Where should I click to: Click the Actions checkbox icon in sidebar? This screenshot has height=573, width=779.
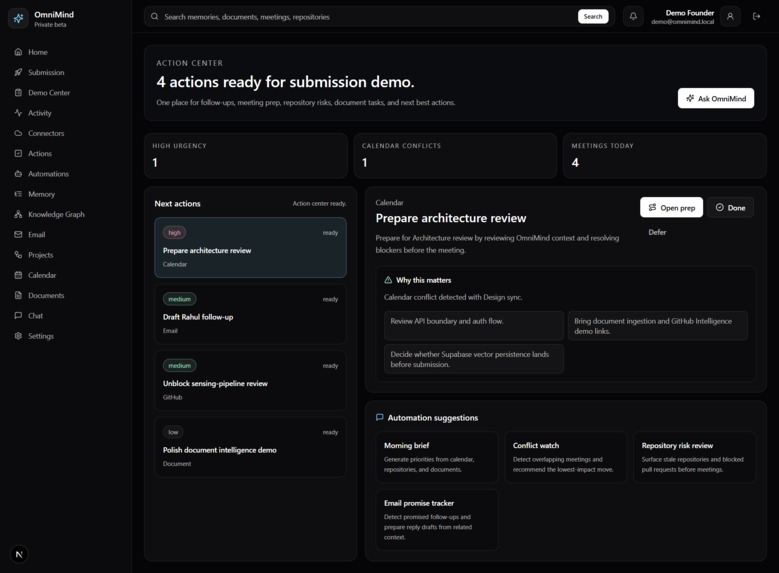18,154
